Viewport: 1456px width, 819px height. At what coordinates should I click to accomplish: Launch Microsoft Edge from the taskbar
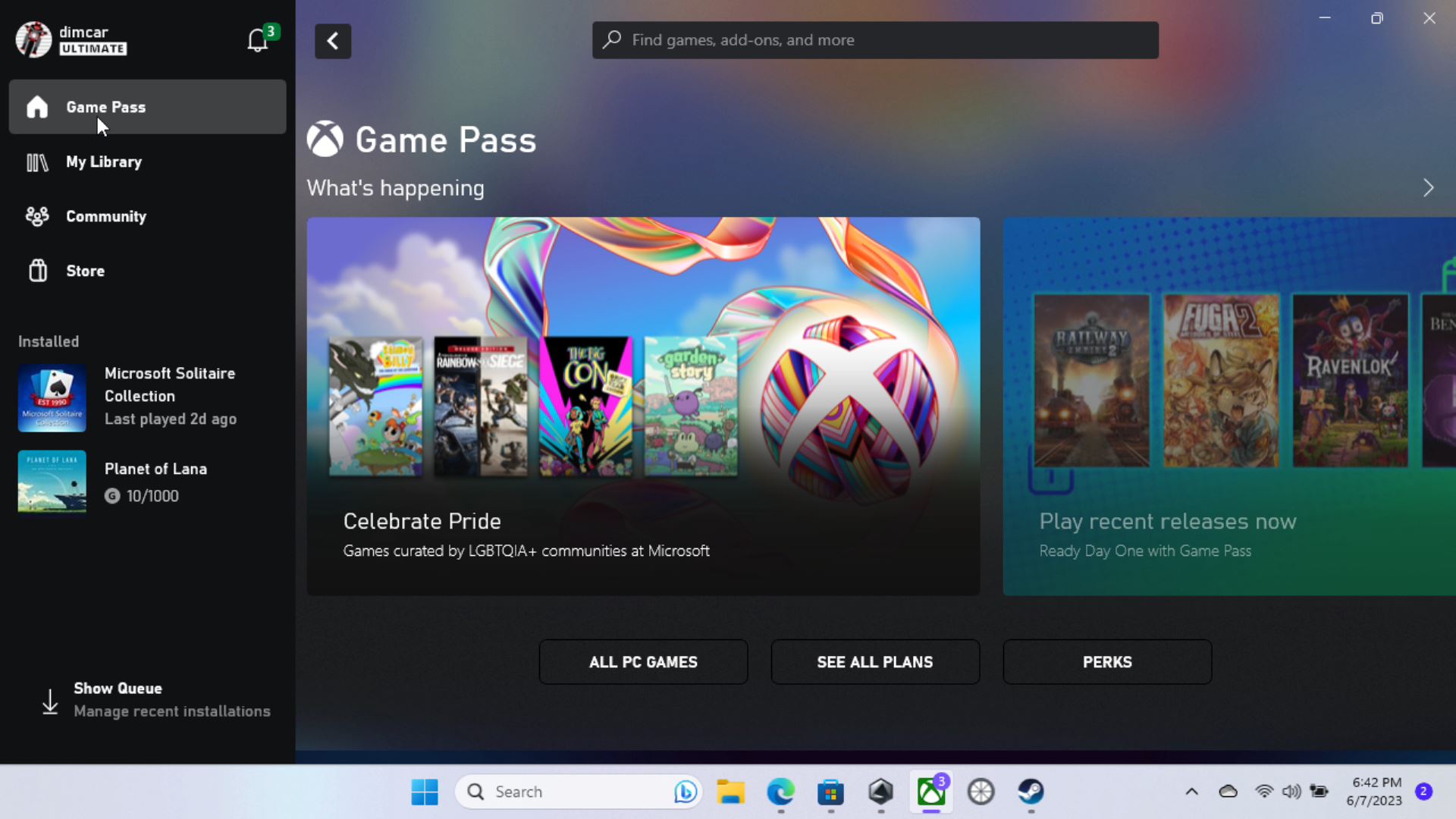tap(780, 792)
